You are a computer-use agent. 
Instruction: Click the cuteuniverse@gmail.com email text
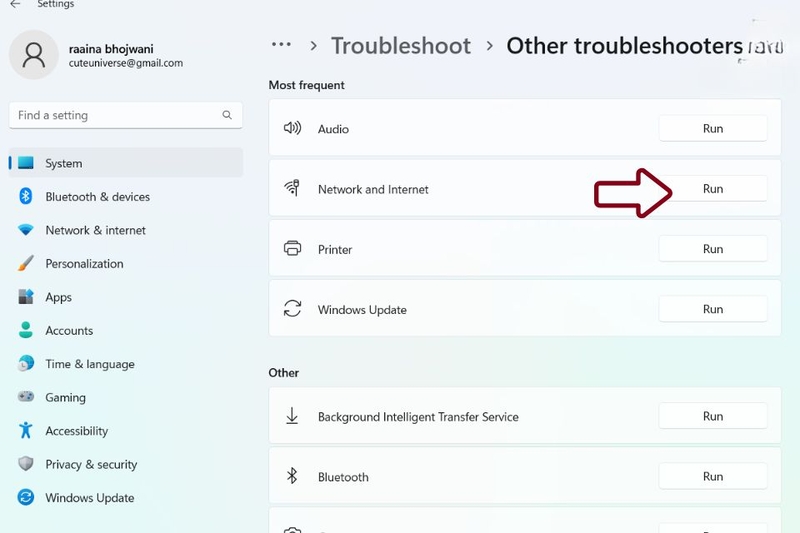pyautogui.click(x=126, y=63)
